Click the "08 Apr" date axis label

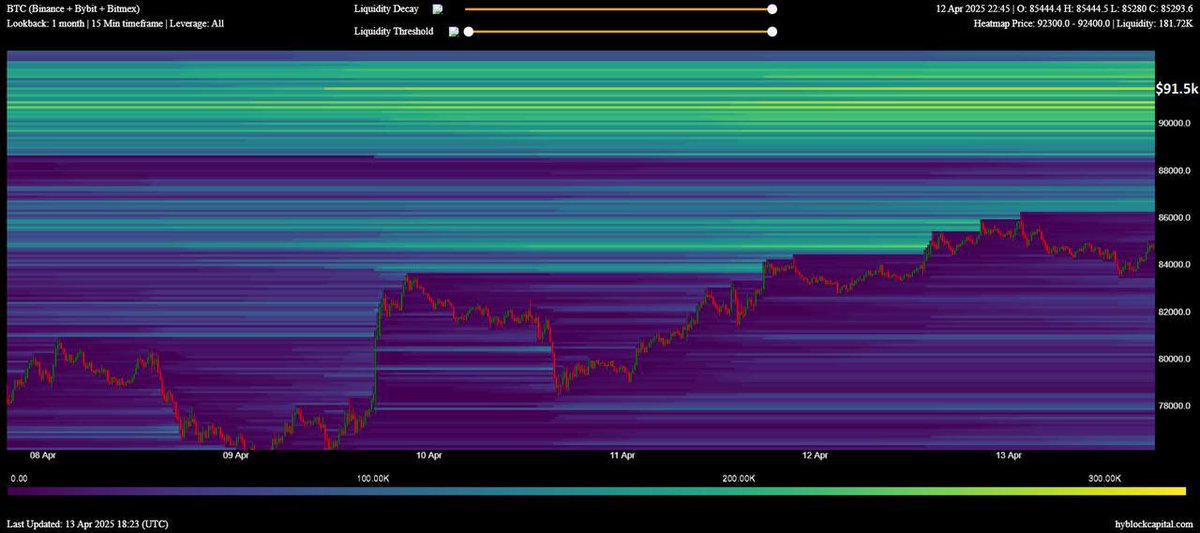(42, 455)
